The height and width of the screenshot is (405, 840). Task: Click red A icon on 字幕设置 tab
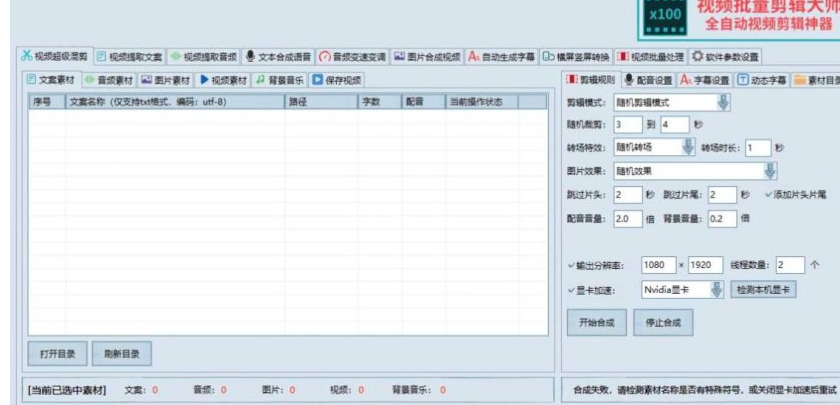coord(686,80)
